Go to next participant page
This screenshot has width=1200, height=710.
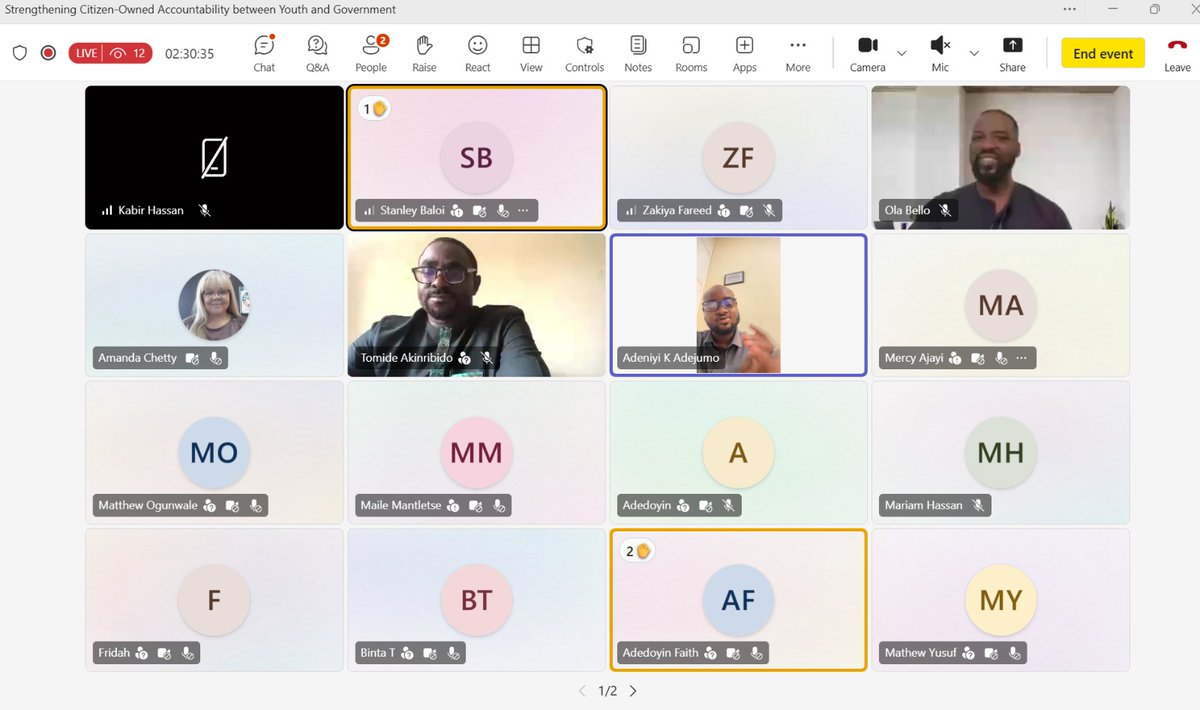point(633,691)
